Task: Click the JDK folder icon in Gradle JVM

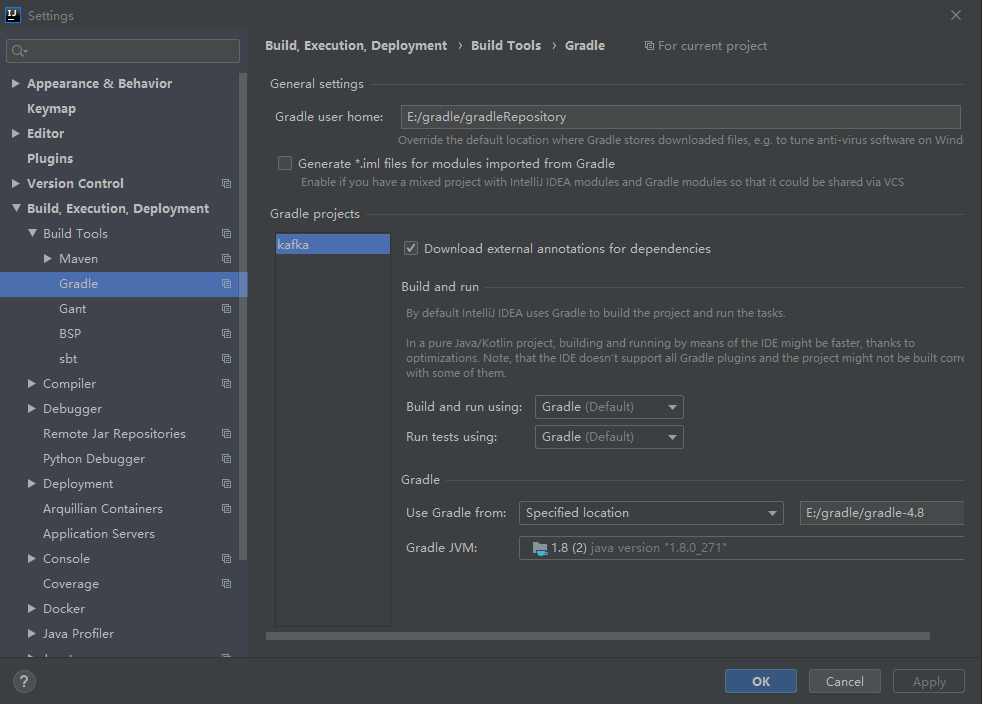Action: tap(540, 548)
